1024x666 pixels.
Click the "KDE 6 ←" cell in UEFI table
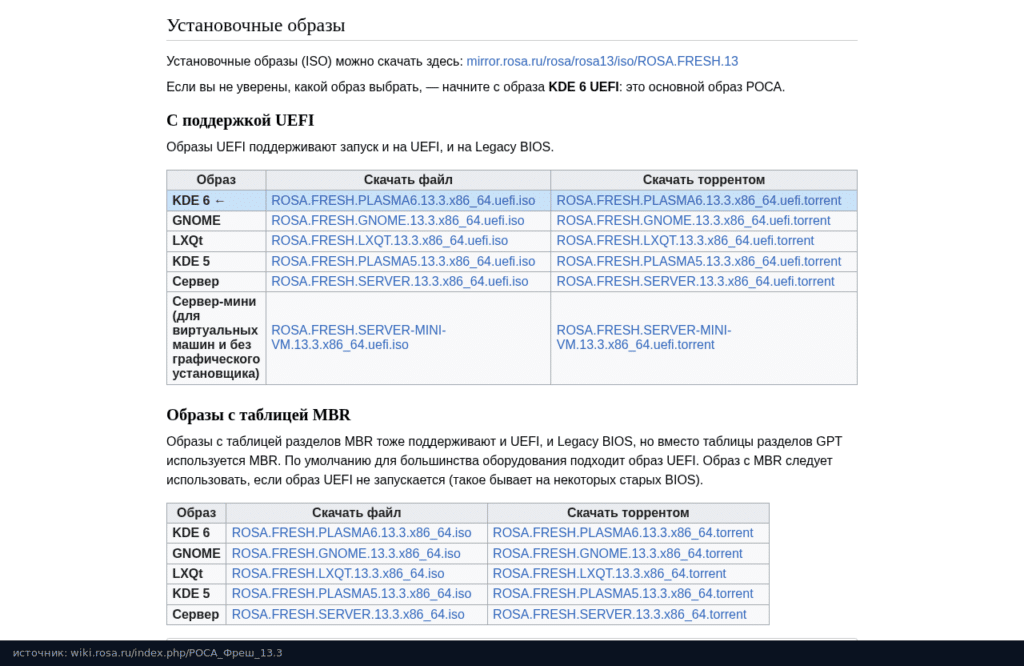(216, 200)
